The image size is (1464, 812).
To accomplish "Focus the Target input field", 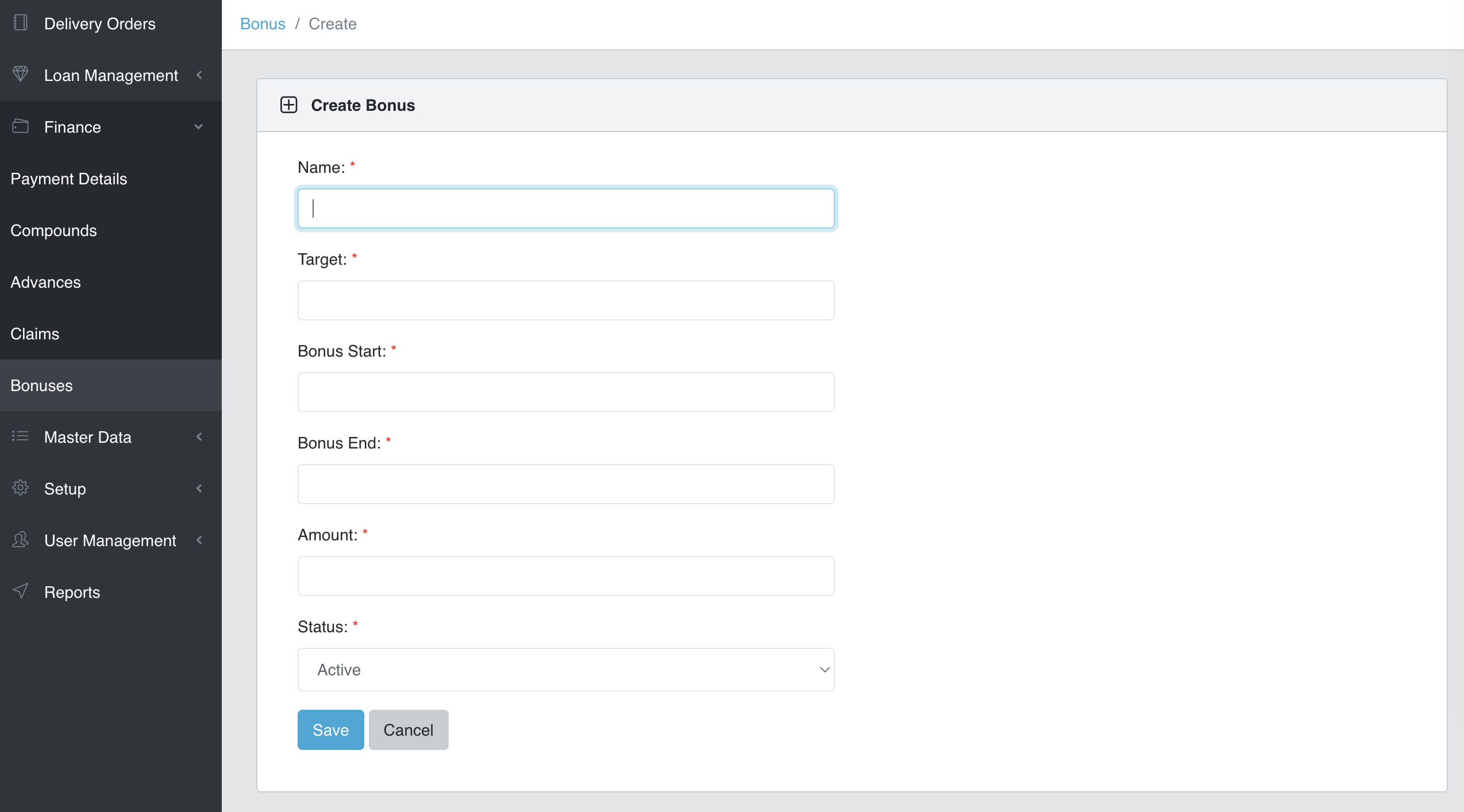I will tap(565, 300).
